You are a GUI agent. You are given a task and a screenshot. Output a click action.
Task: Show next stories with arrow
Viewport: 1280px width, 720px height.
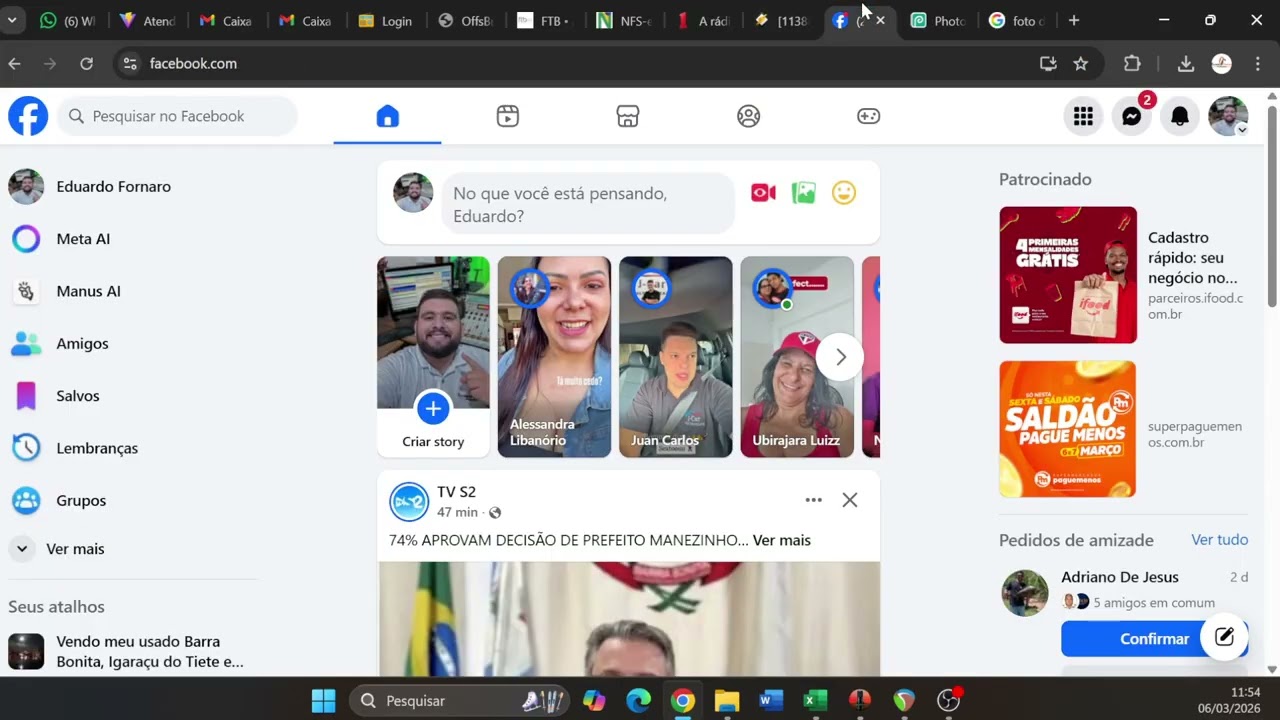click(x=840, y=357)
